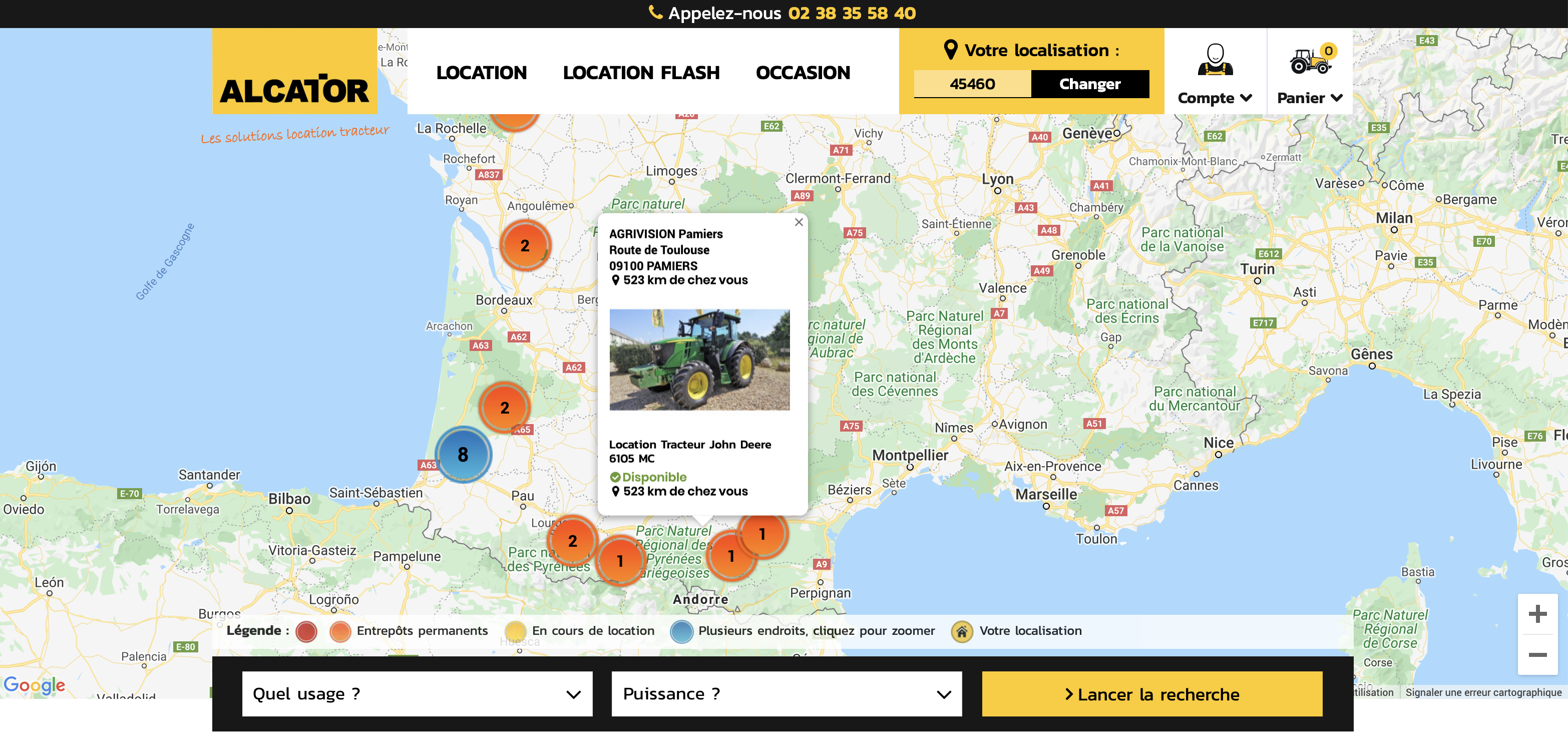Click the phone handset icon in top bar
This screenshot has width=1568, height=741.
[x=655, y=12]
